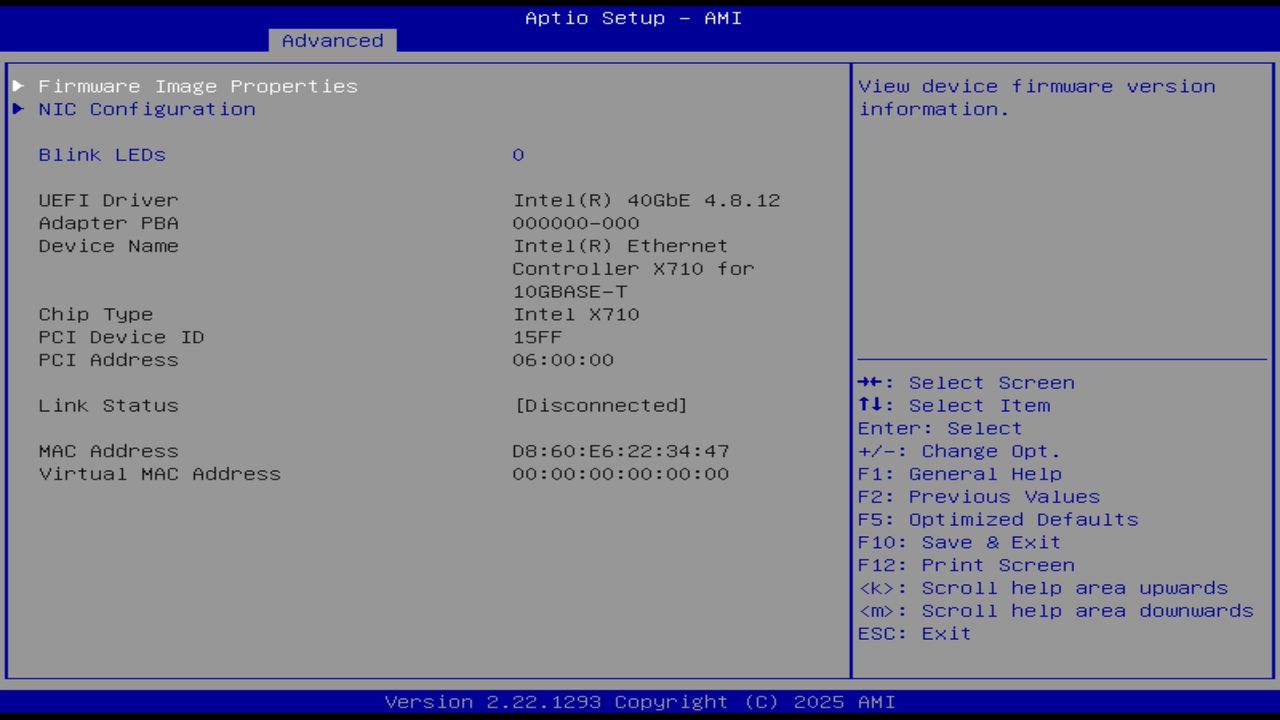The image size is (1280, 720).
Task: Expand the Firmware Image Properties disclosure triangle
Action: [x=17, y=86]
